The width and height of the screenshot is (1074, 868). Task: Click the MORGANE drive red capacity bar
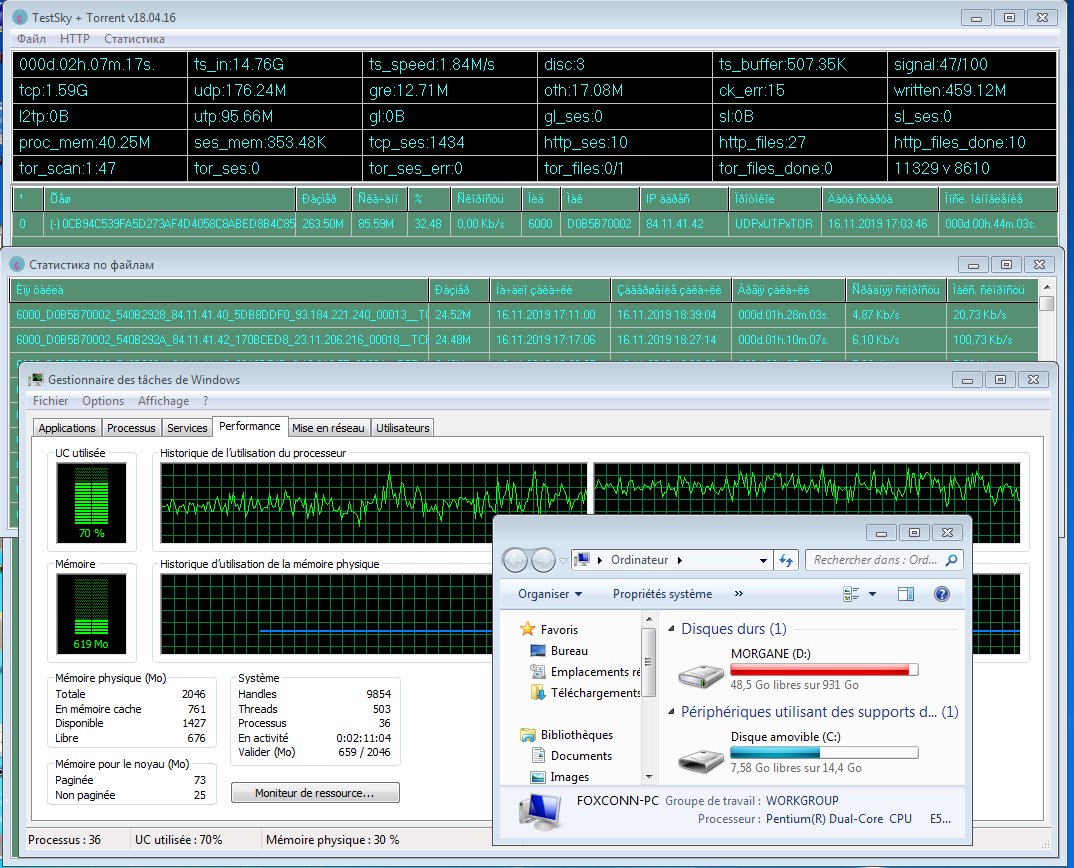click(824, 670)
